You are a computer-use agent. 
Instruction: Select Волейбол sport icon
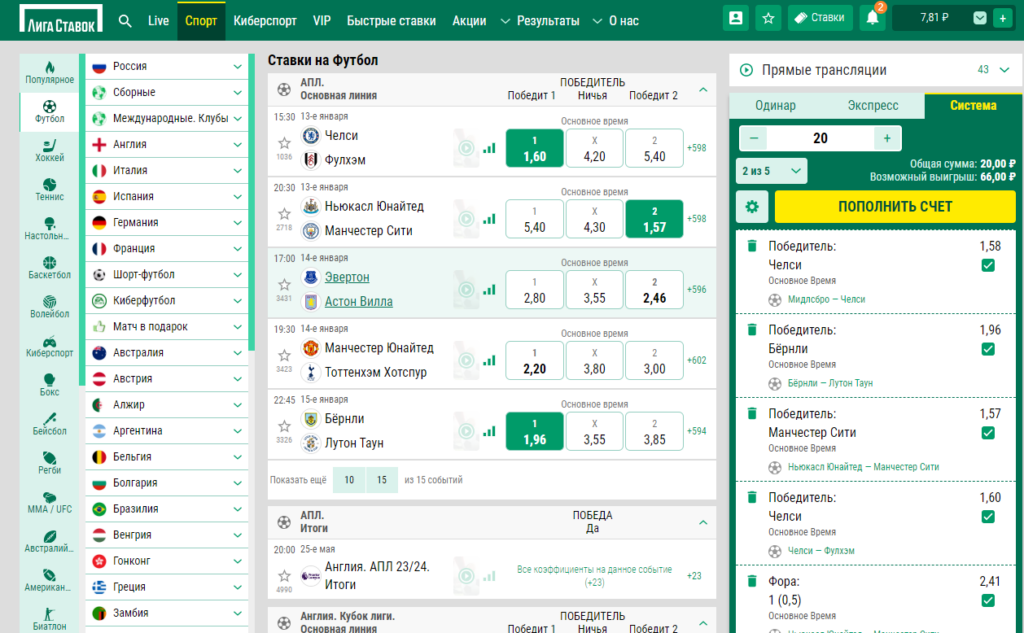50,307
